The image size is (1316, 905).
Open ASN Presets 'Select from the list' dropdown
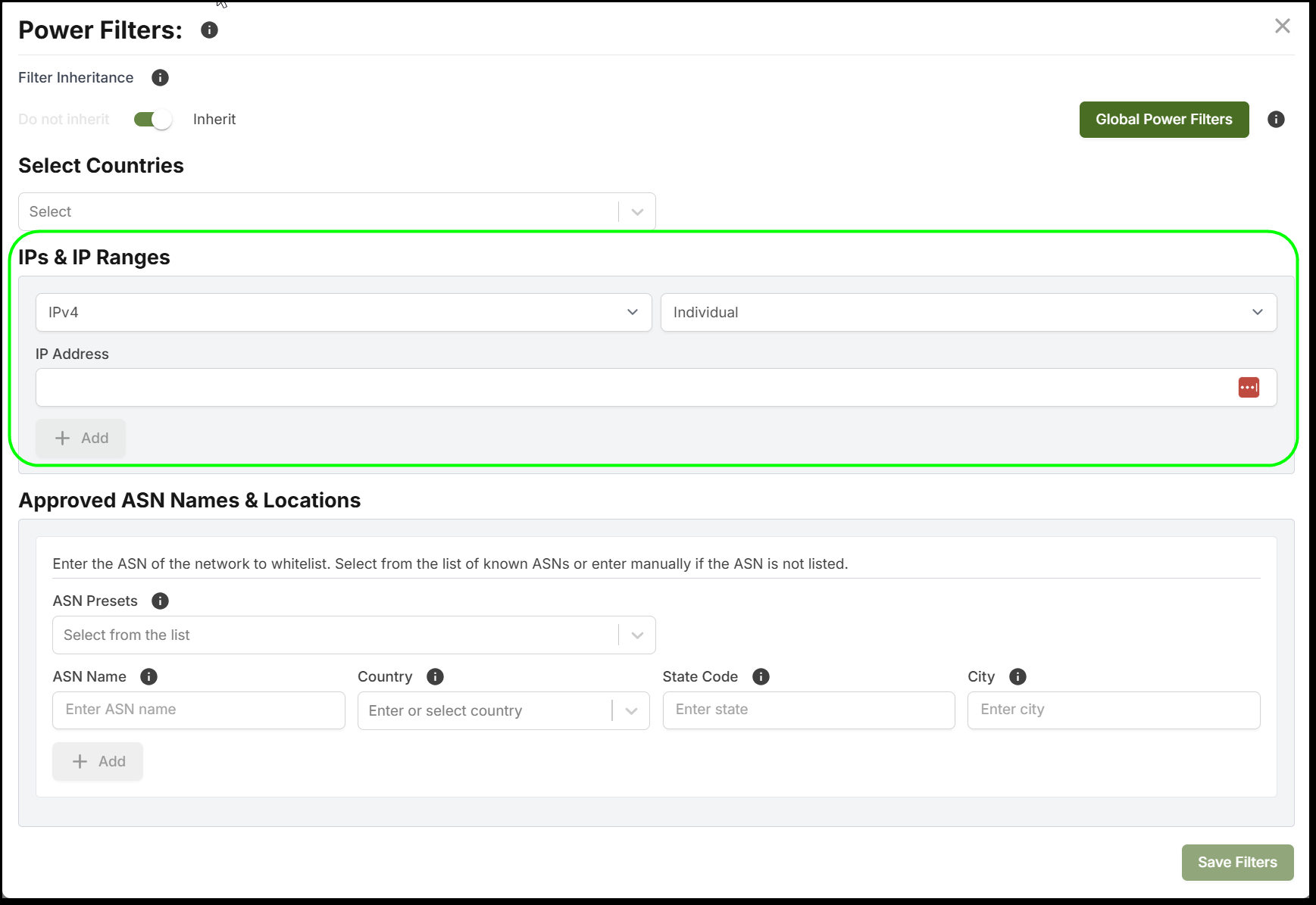353,635
